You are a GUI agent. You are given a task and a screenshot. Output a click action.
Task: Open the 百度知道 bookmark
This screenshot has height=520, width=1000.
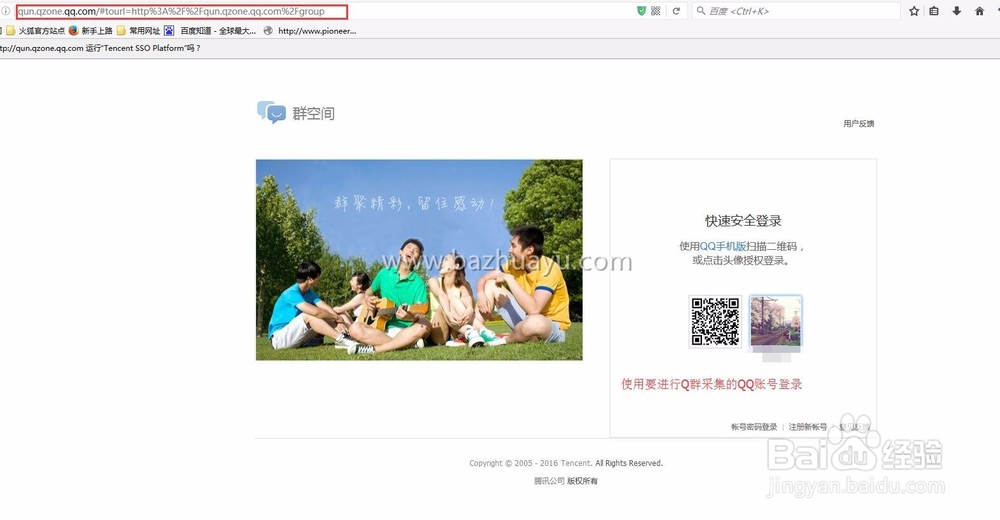tap(210, 31)
